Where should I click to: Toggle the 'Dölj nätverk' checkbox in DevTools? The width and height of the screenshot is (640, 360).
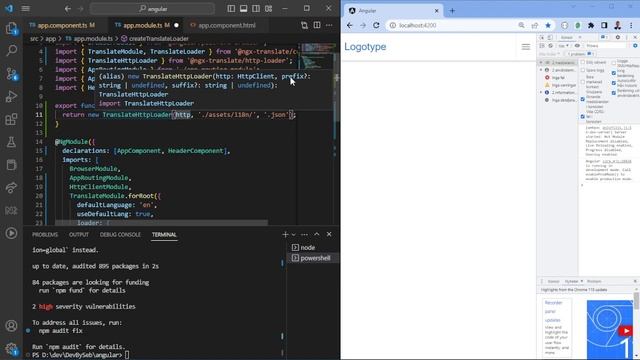tap(583, 62)
